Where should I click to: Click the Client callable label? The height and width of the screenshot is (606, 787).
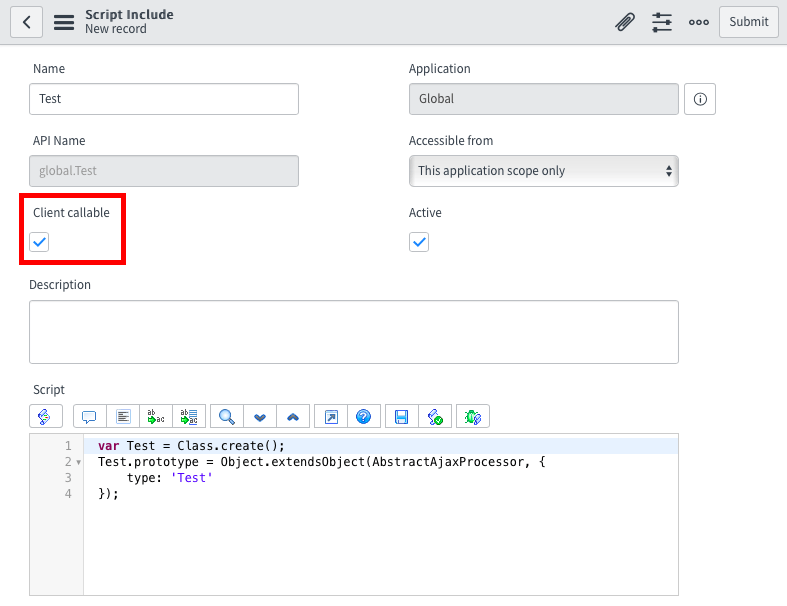click(x=71, y=213)
